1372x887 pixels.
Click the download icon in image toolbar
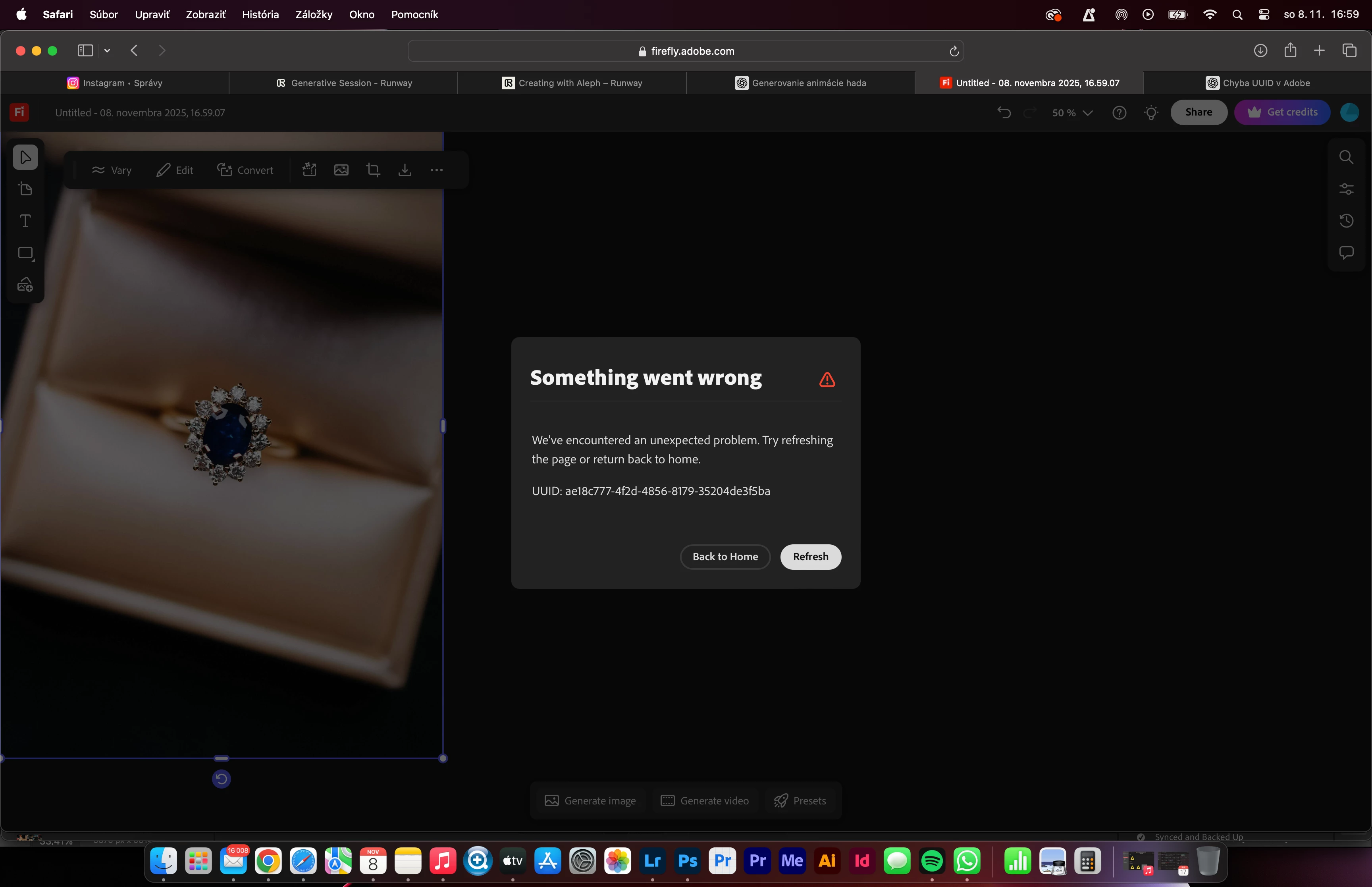click(405, 170)
